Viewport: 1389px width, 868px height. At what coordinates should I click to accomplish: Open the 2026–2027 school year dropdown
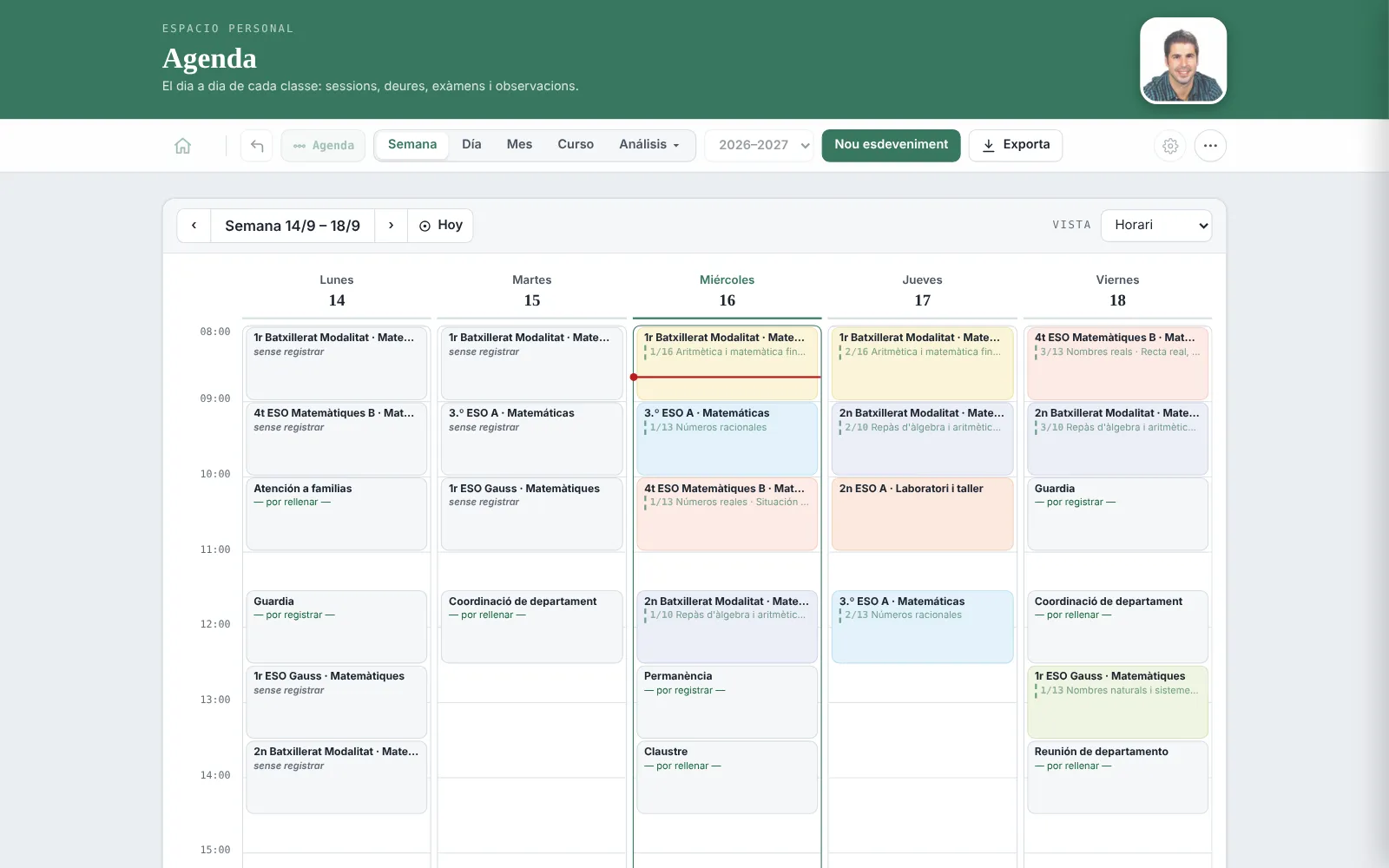760,145
